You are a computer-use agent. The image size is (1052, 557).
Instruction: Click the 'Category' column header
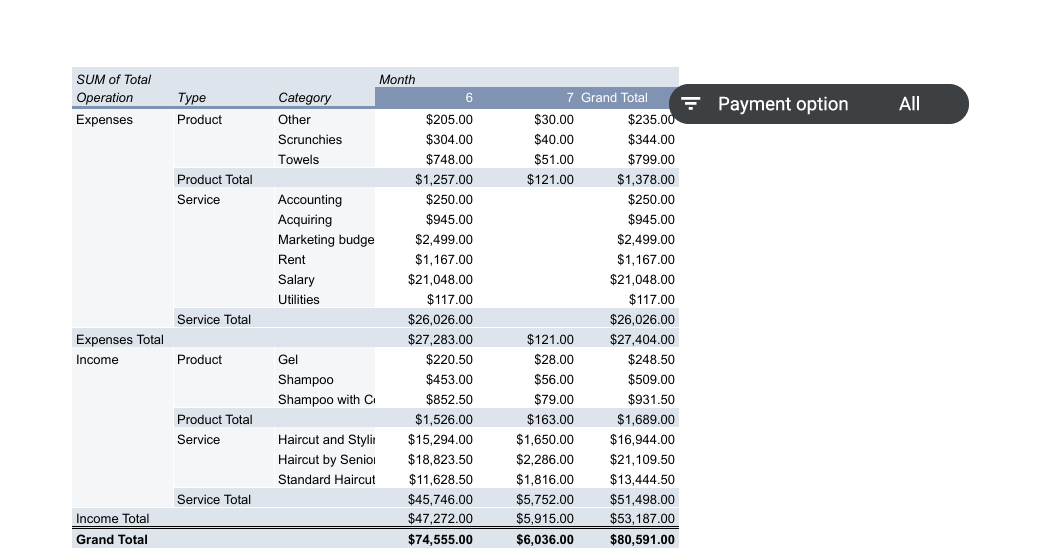click(x=305, y=97)
